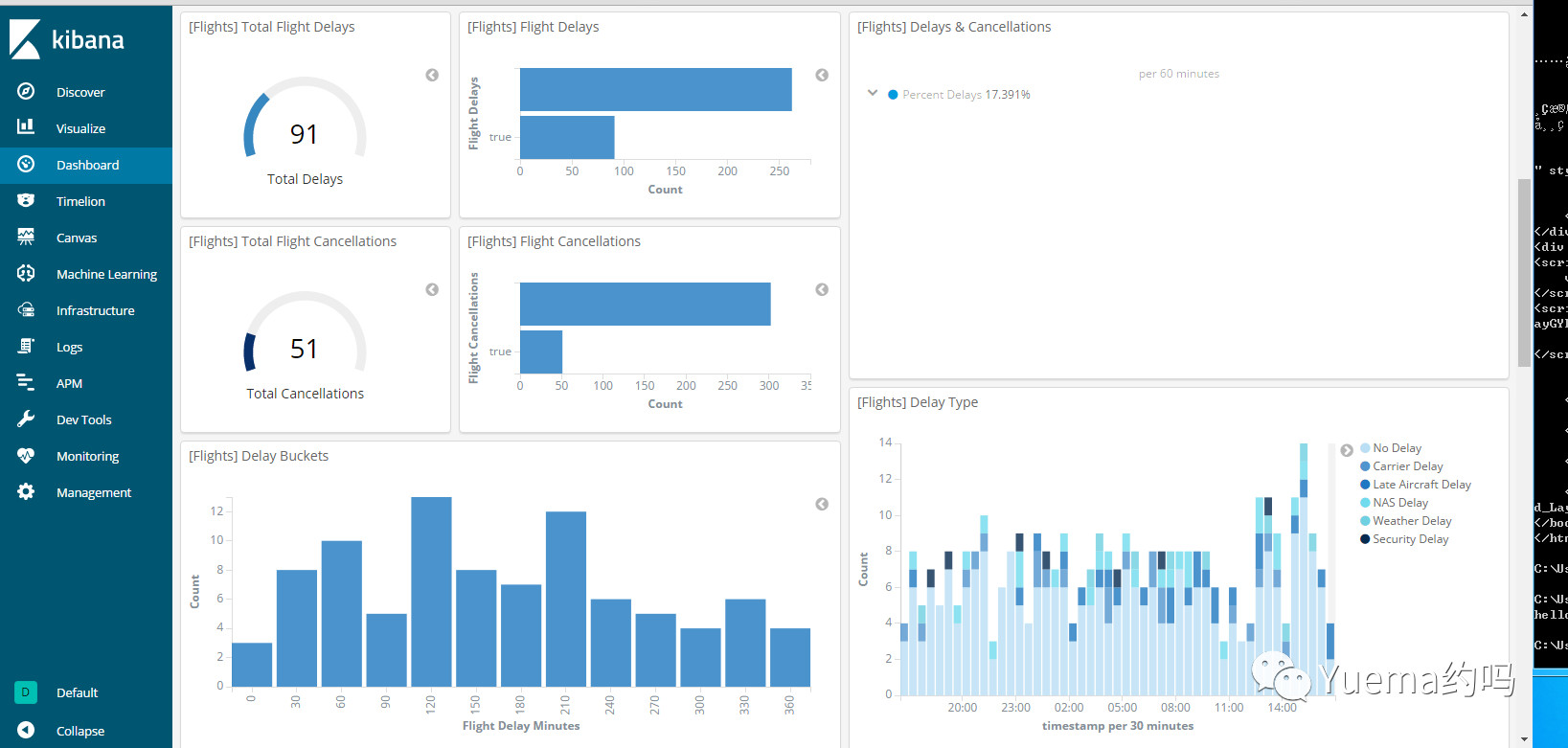This screenshot has height=748, width=1568.
Task: Open Logs icon in sidebar
Action: click(x=26, y=346)
